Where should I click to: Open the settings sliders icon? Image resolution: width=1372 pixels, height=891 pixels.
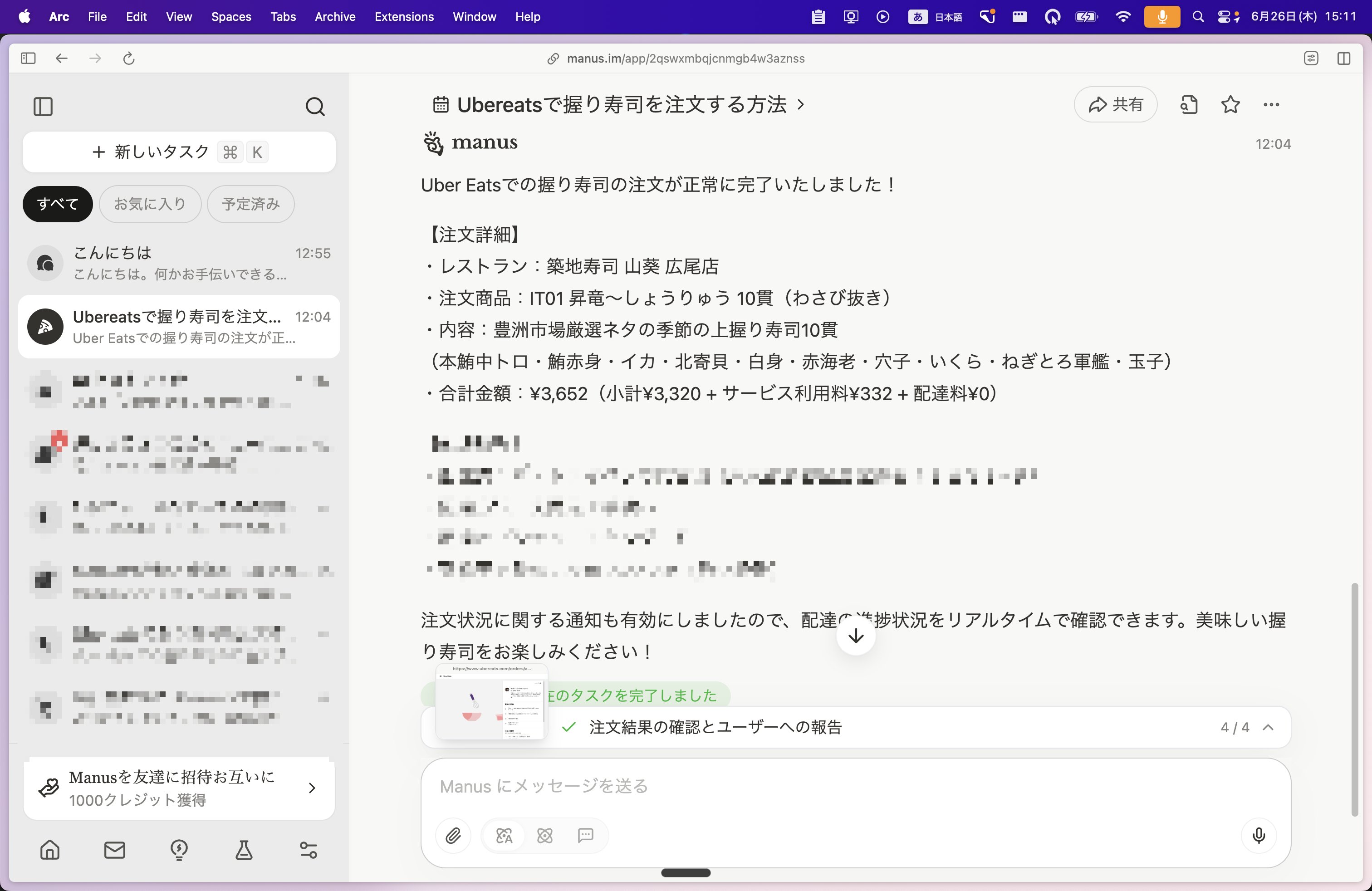[x=309, y=850]
